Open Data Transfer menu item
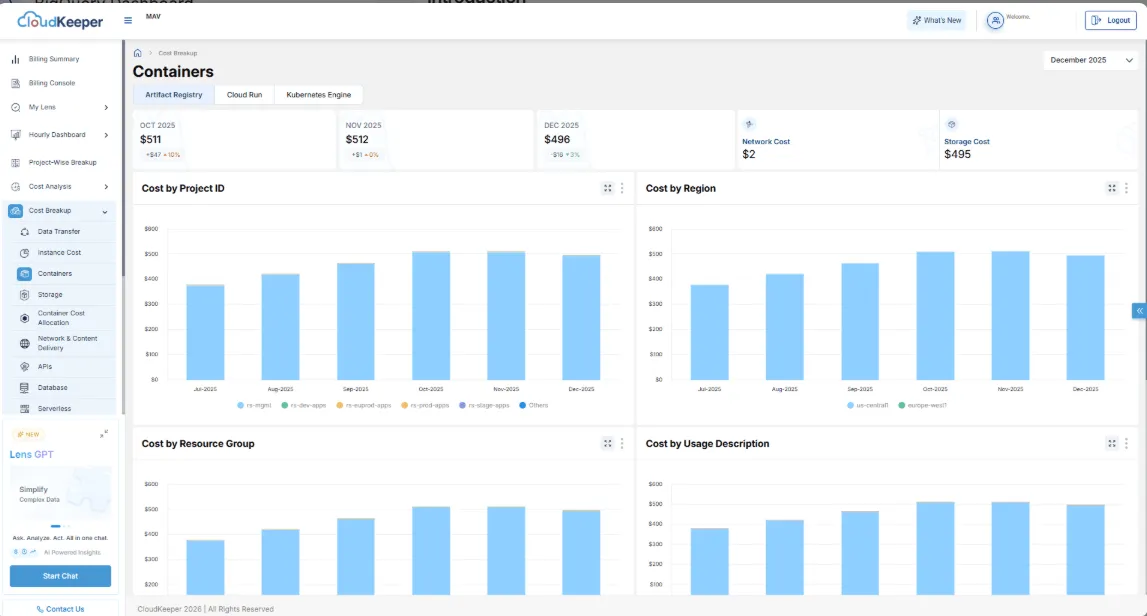 [x=66, y=232]
